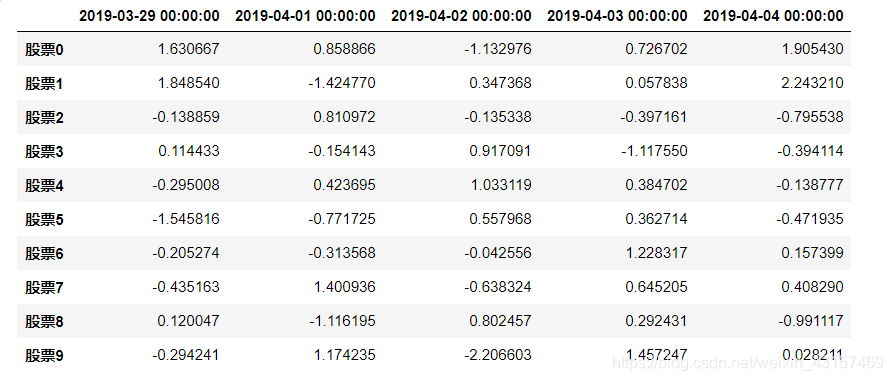Select cell value 2.243210

[x=813, y=83]
